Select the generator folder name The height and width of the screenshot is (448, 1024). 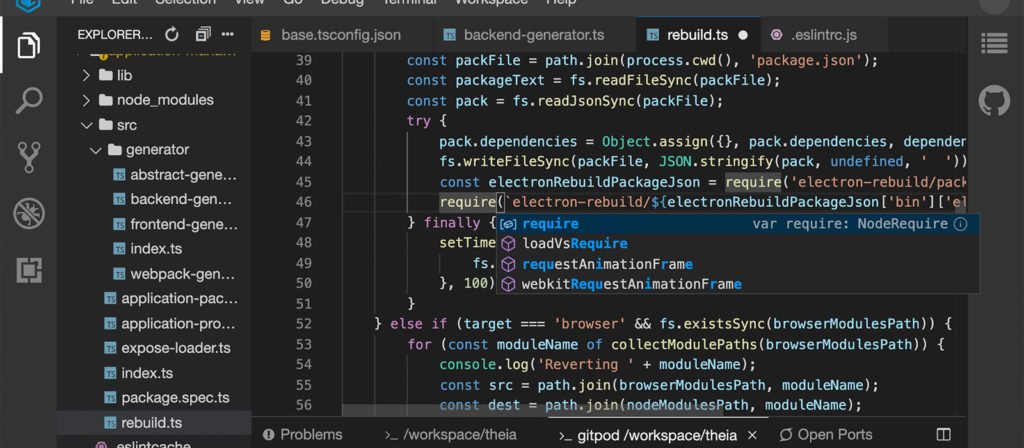point(157,150)
